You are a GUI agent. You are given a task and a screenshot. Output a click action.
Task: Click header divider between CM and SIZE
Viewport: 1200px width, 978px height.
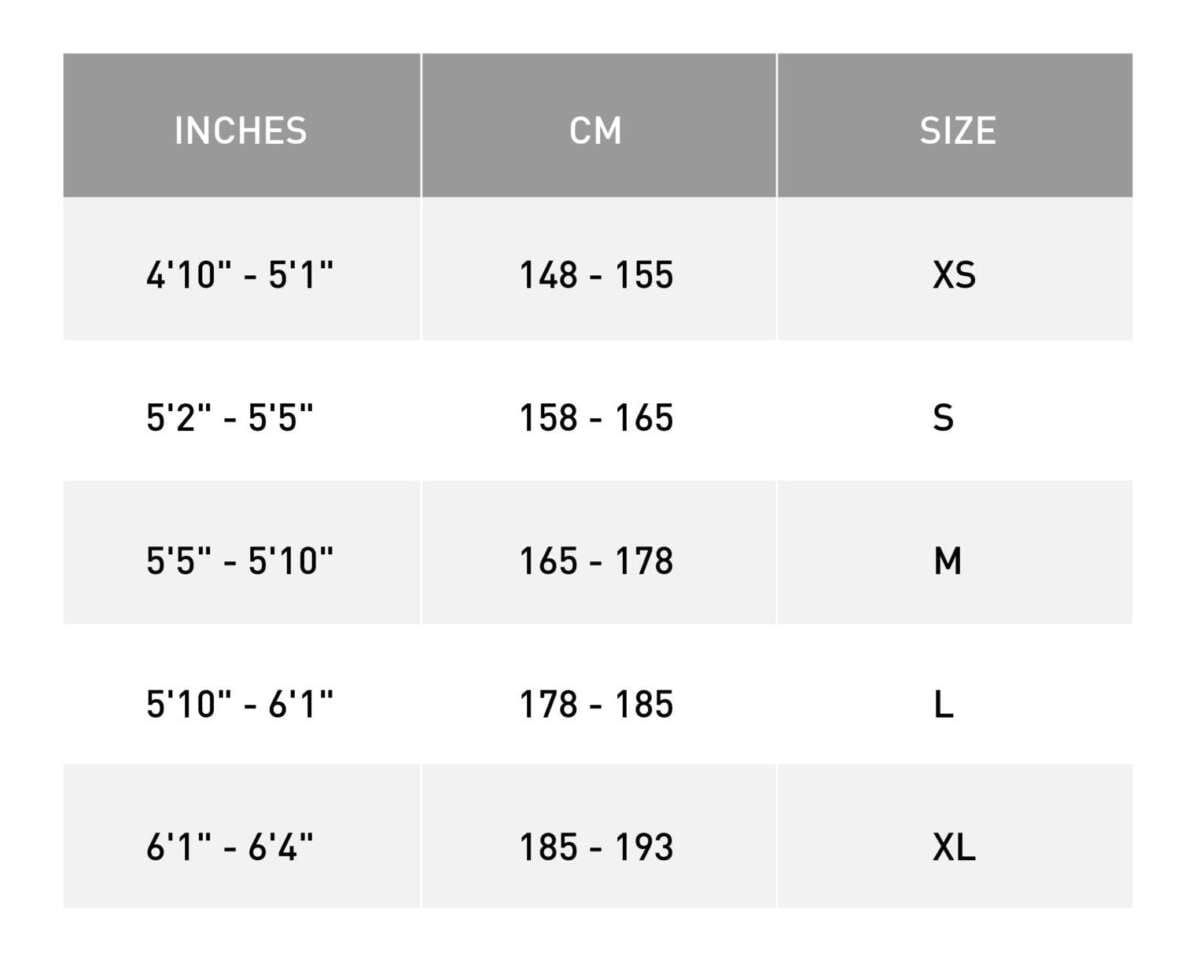[x=777, y=125]
